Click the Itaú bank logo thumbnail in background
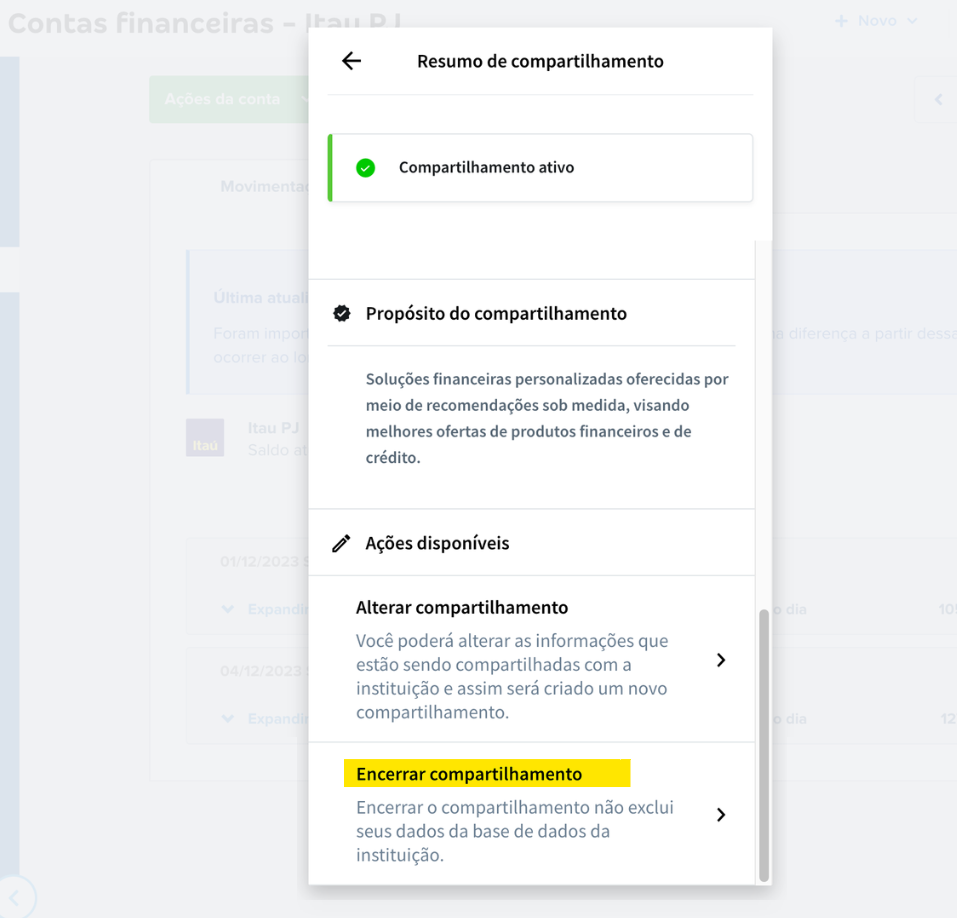This screenshot has height=918, width=957. pyautogui.click(x=205, y=438)
